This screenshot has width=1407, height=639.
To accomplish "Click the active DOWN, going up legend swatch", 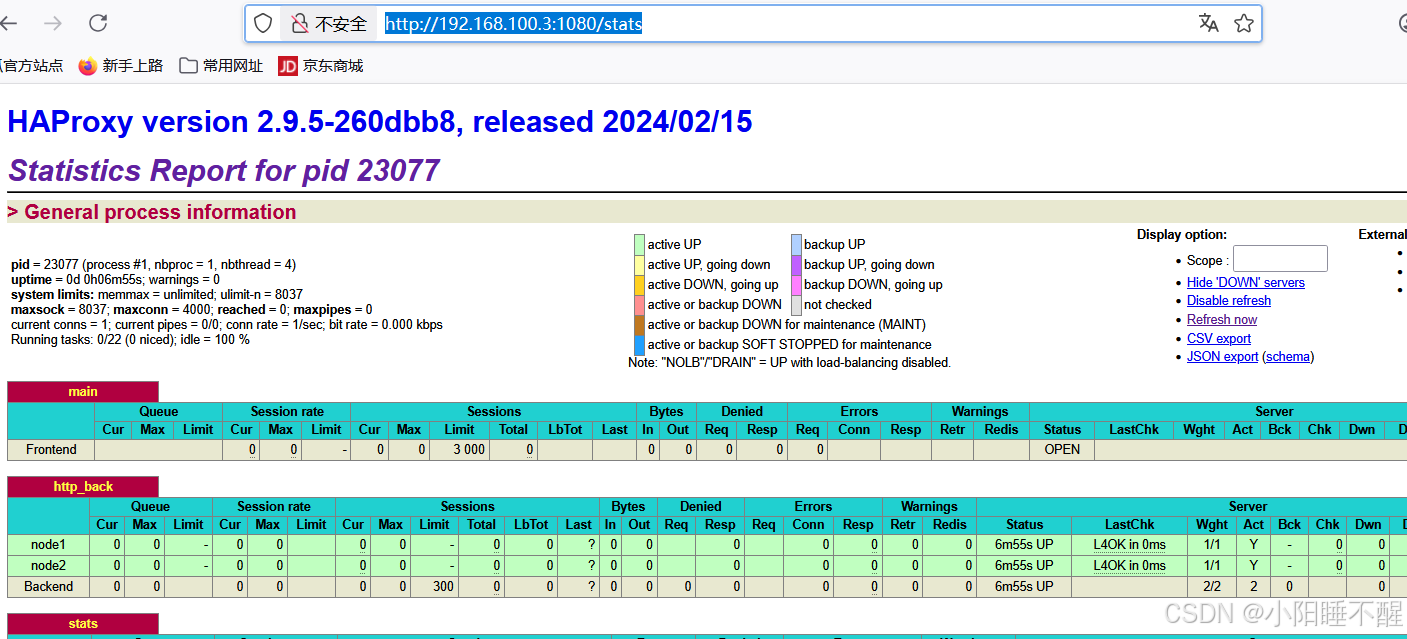I will [x=639, y=285].
